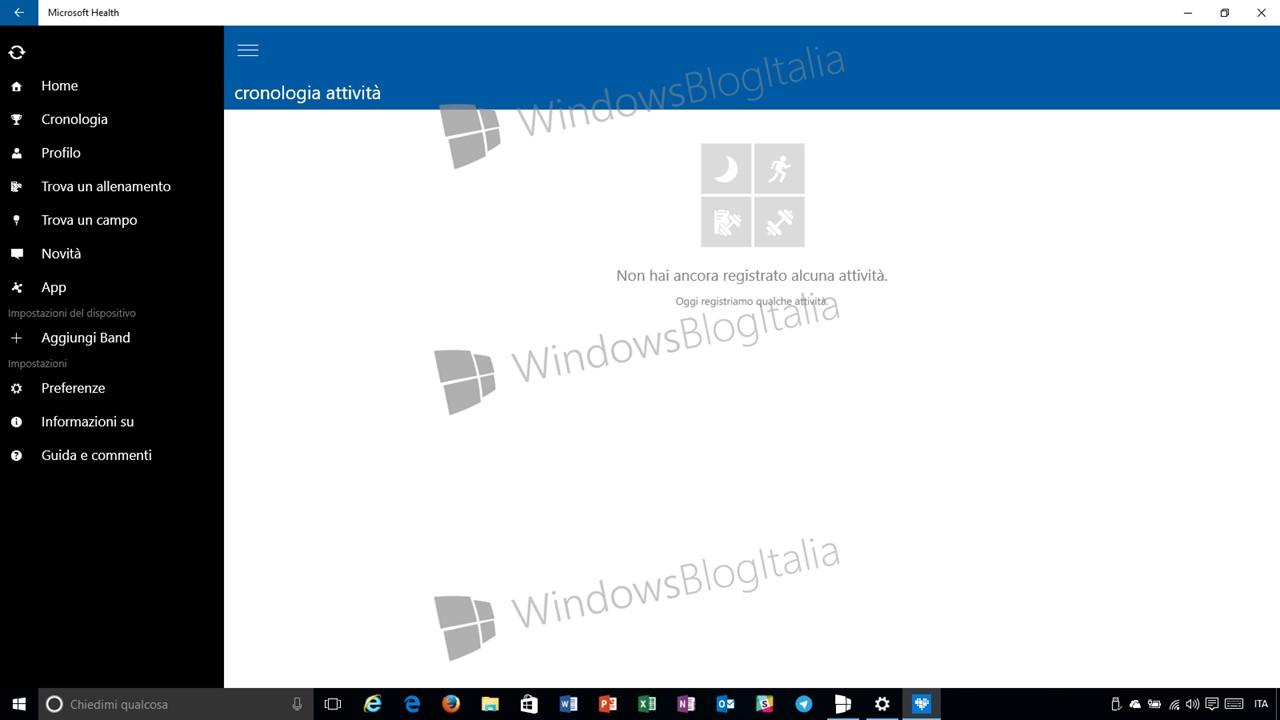Click the trophy icon beside Cronologia
This screenshot has width=1280, height=720.
(16, 120)
